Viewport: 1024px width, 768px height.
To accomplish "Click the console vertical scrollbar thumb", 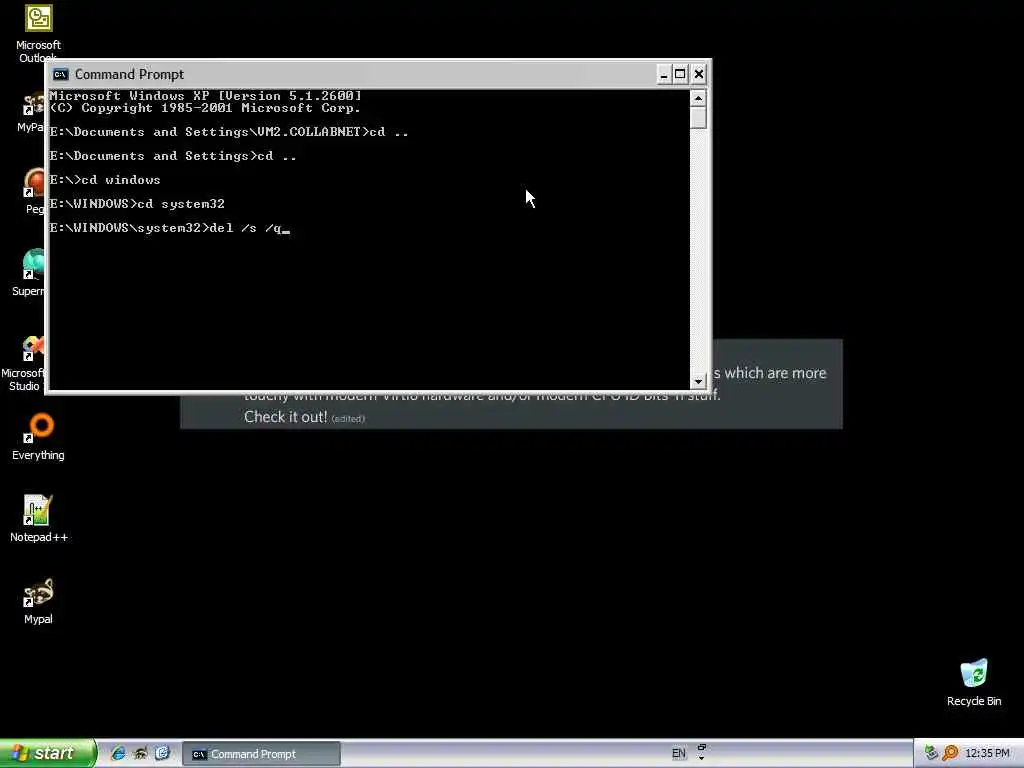I will [698, 118].
